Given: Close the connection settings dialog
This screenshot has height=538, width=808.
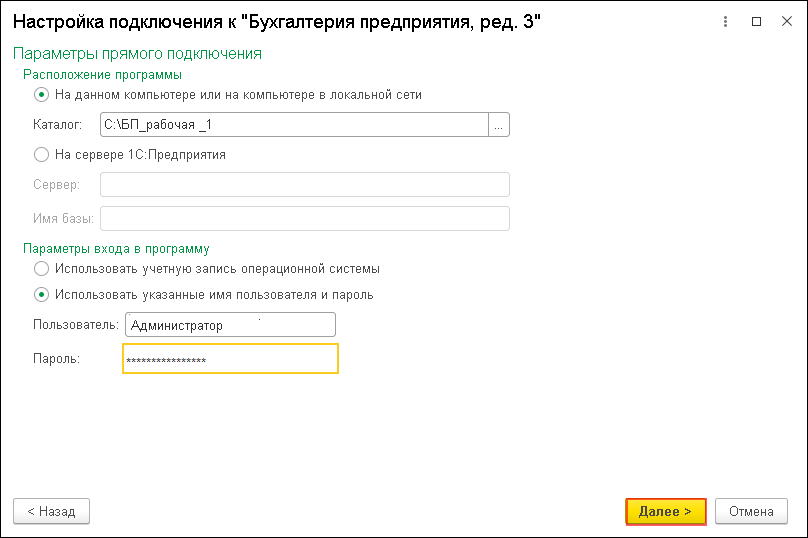Looking at the screenshot, I should tap(790, 21).
